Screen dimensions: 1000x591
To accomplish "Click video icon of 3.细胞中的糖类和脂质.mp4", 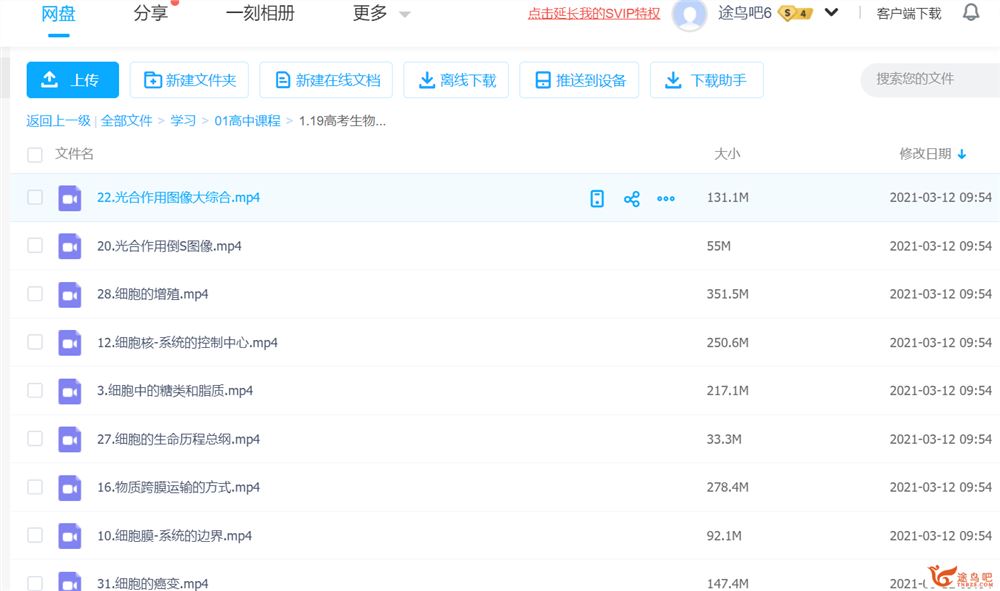I will tap(70, 391).
